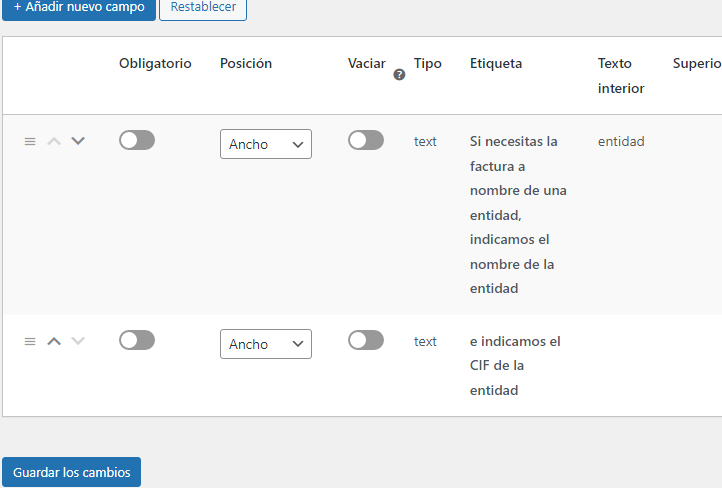Click the Añadir nuevo campo button
Image resolution: width=722 pixels, height=488 pixels.
tap(79, 8)
